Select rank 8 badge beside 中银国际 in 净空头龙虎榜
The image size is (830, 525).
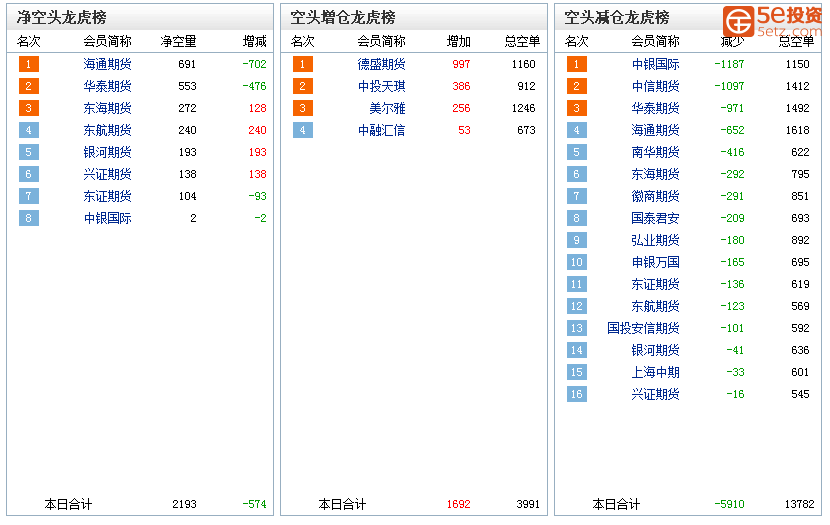pos(29,218)
